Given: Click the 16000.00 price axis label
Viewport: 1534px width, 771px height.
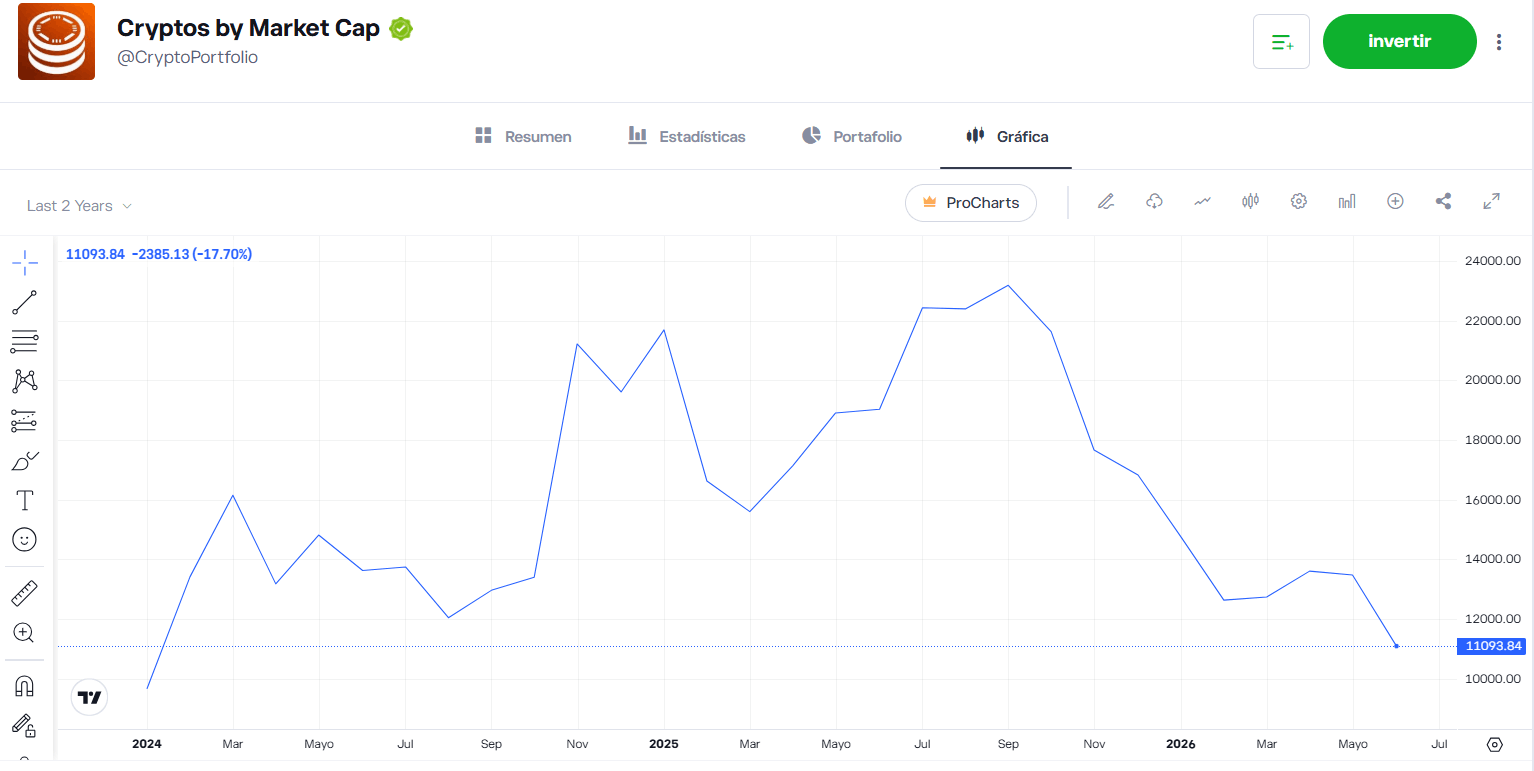Looking at the screenshot, I should point(1491,500).
